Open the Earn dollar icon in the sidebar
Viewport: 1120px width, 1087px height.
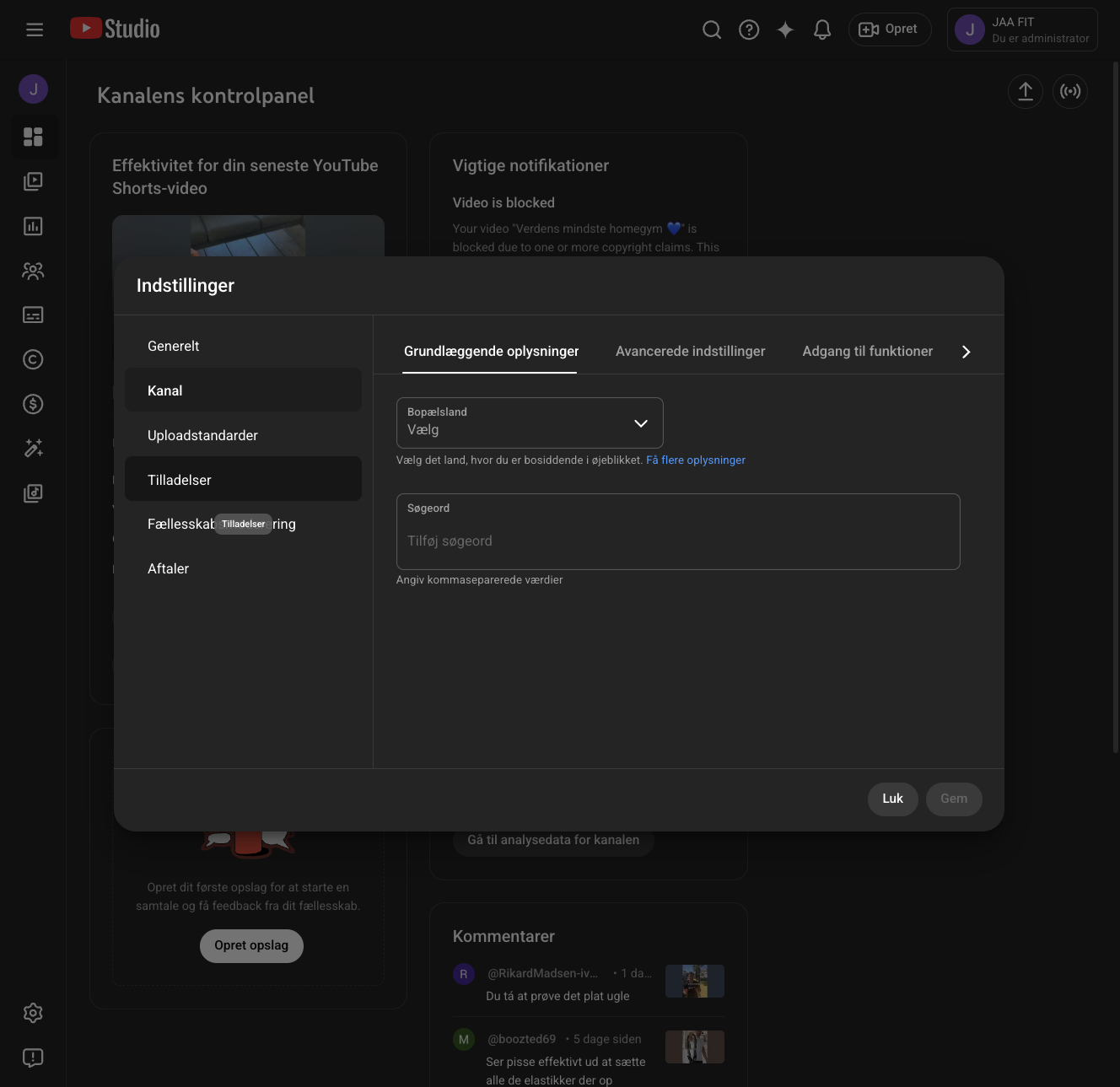[33, 404]
